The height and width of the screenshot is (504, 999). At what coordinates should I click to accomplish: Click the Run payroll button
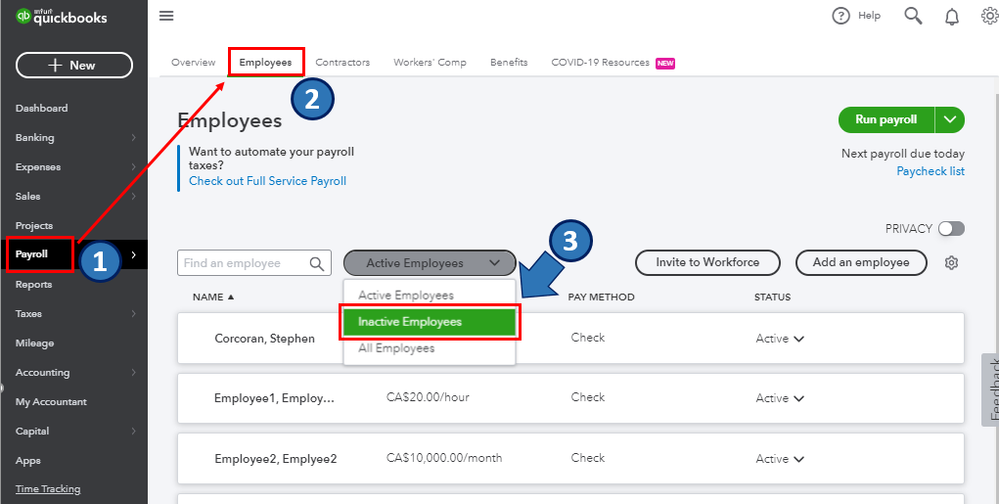coord(886,119)
